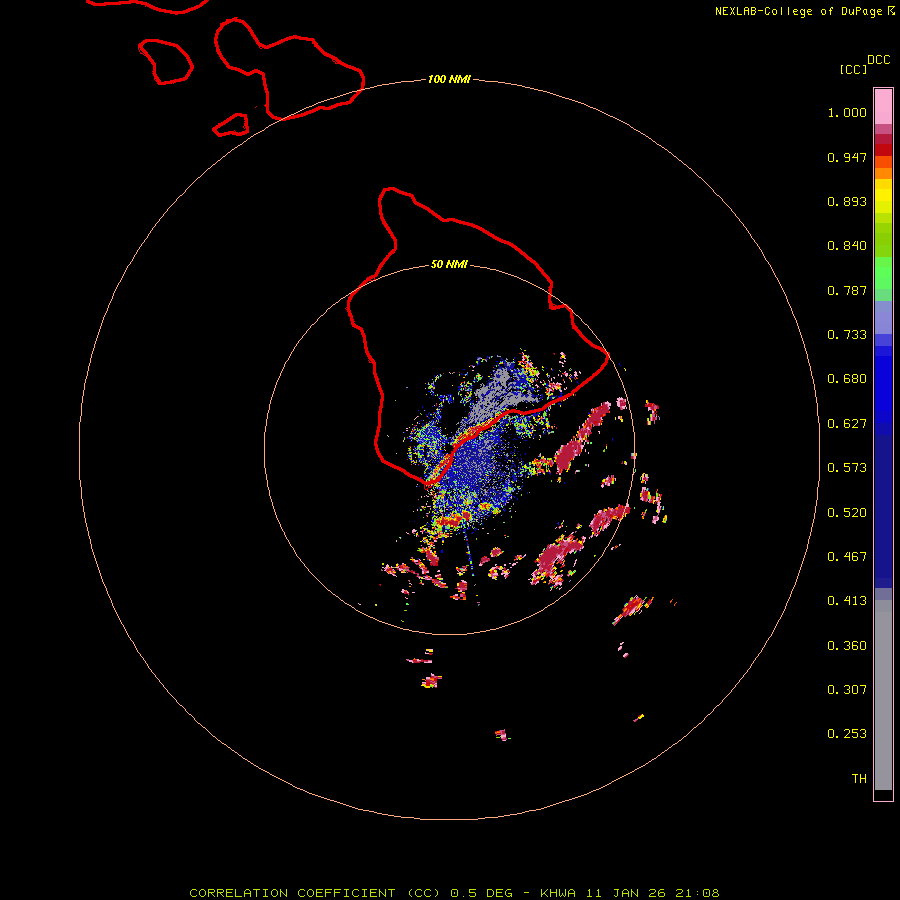Click the 0.680 color scale value
This screenshot has height=900, width=900.
tap(847, 379)
